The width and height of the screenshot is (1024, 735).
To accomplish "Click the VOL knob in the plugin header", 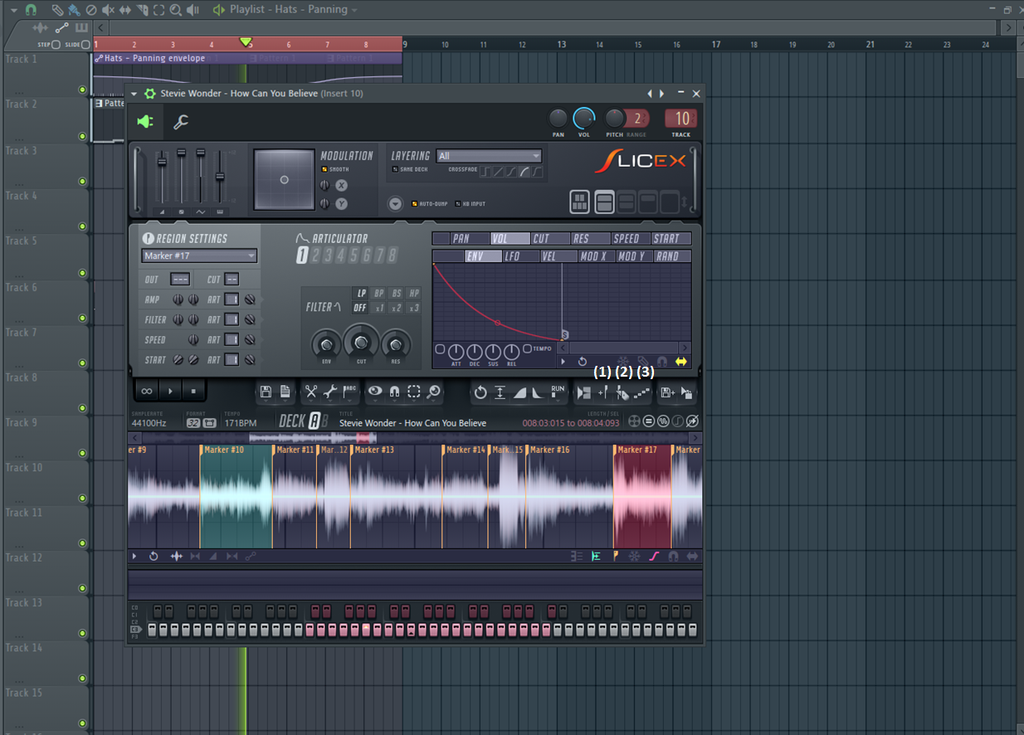I will 583,118.
